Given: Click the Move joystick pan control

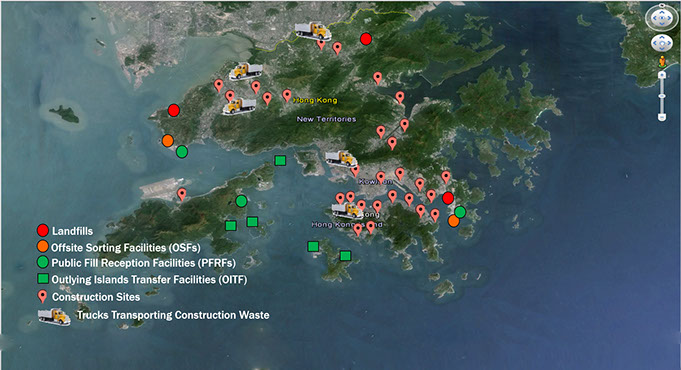Looking at the screenshot, I should pos(661,43).
